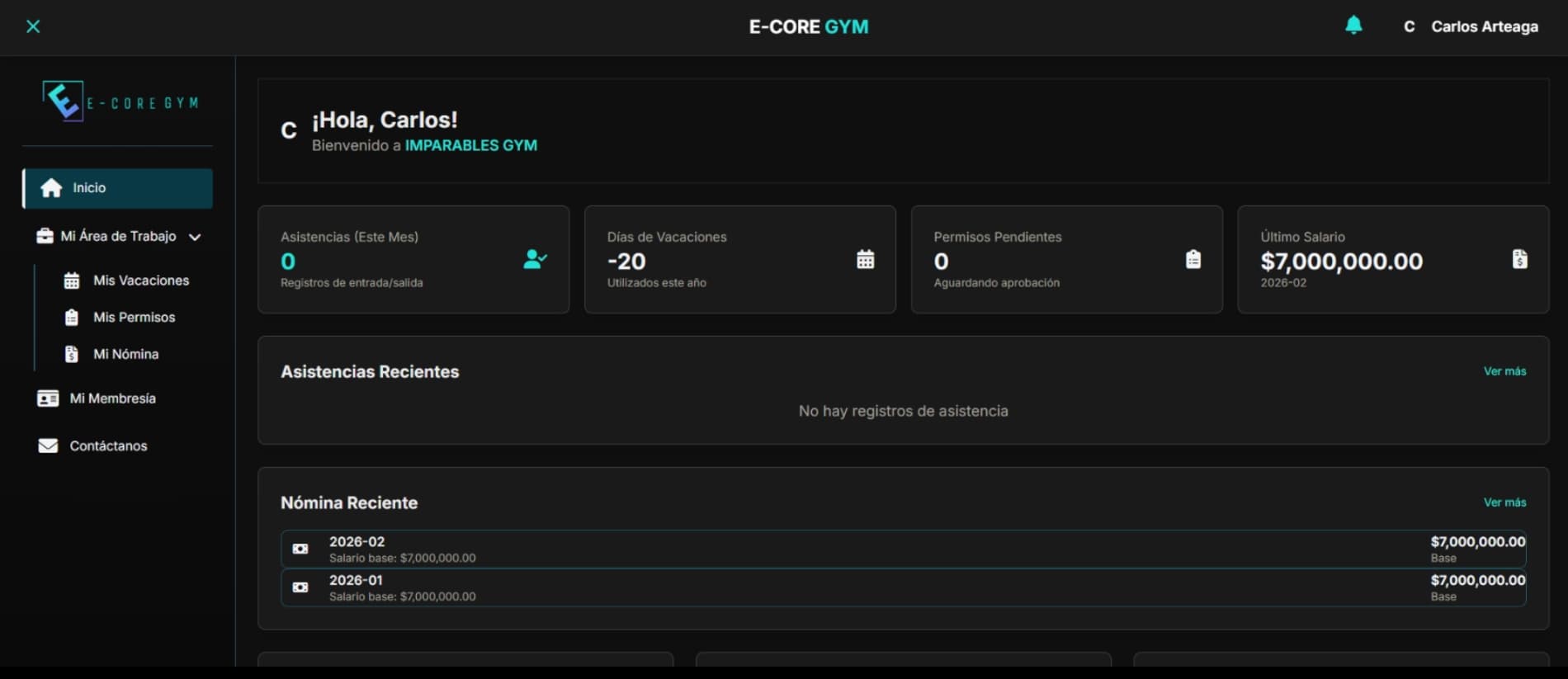Click the Nómina Reciente heading
Viewport: 1568px width, 679px height.
349,503
